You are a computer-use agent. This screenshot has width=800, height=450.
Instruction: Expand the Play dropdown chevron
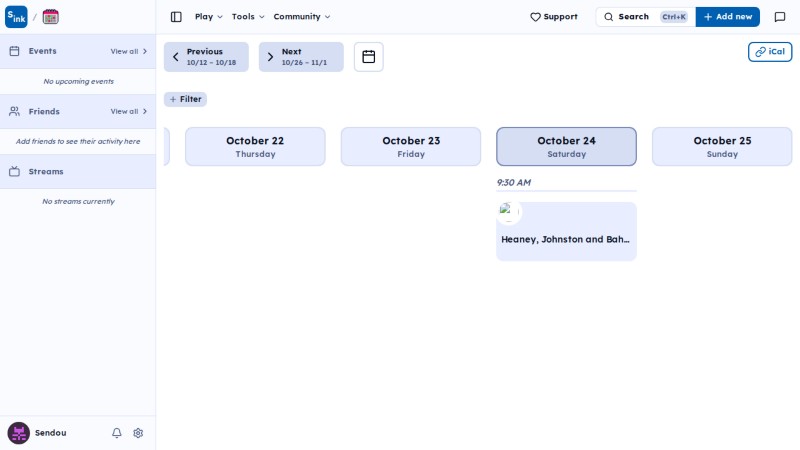tap(220, 17)
